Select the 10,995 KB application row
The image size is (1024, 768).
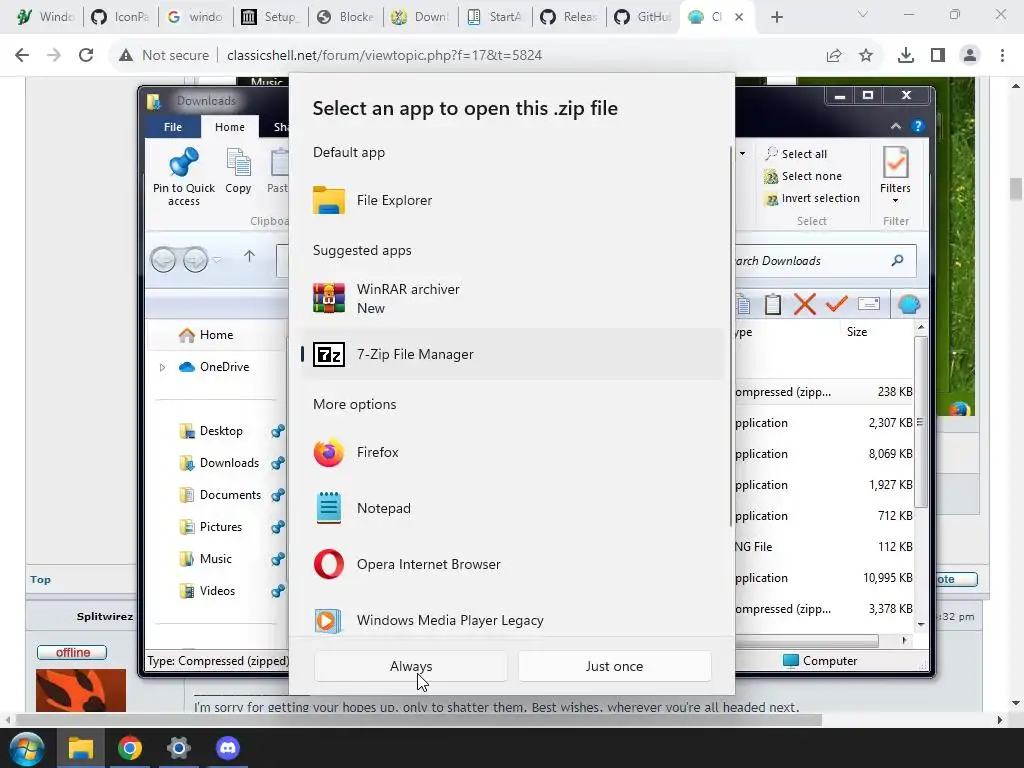824,578
